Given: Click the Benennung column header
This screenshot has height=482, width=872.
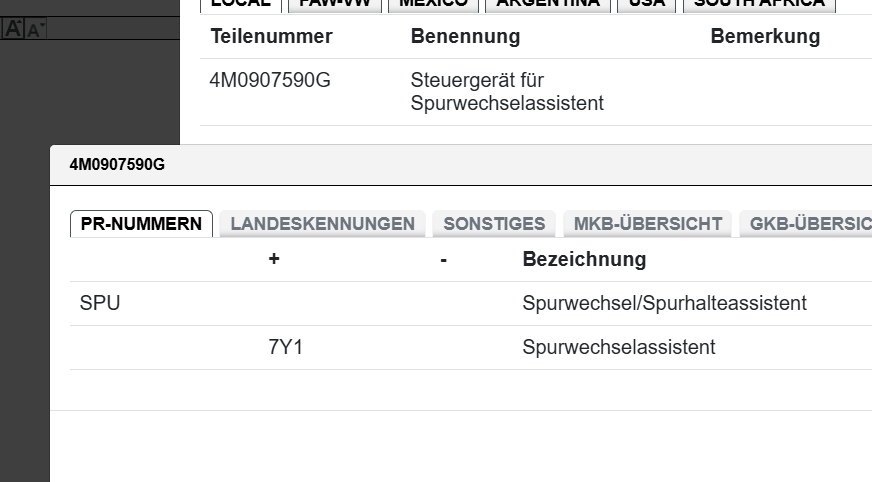Looking at the screenshot, I should click(x=465, y=37).
